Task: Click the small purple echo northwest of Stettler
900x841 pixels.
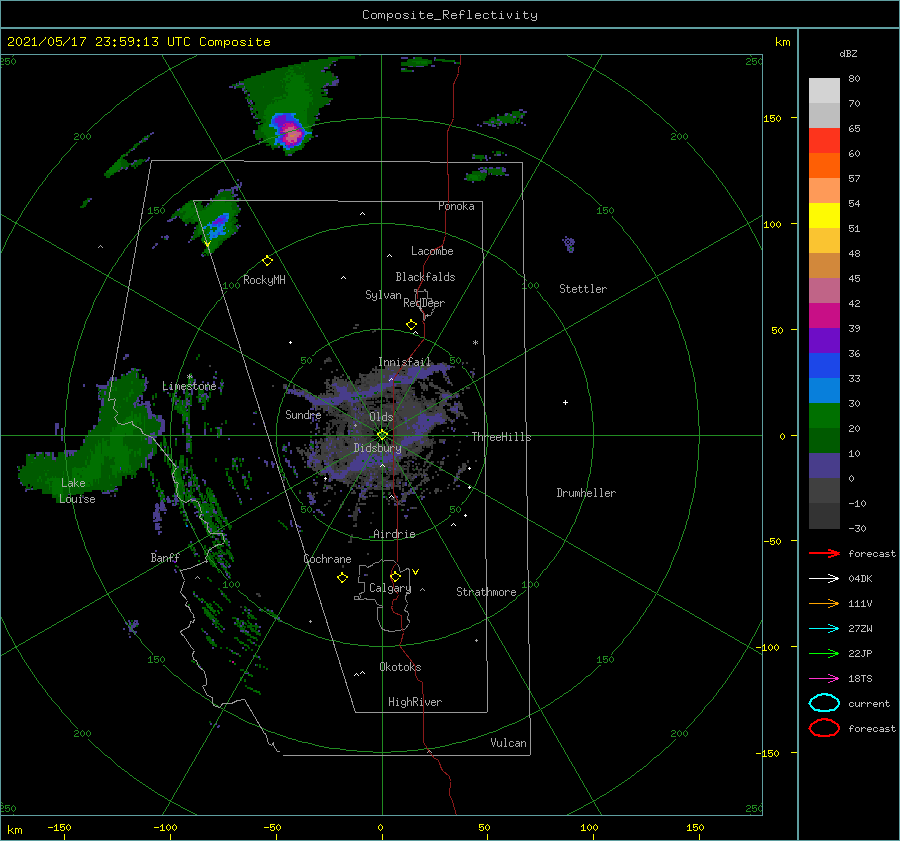Action: coord(569,244)
